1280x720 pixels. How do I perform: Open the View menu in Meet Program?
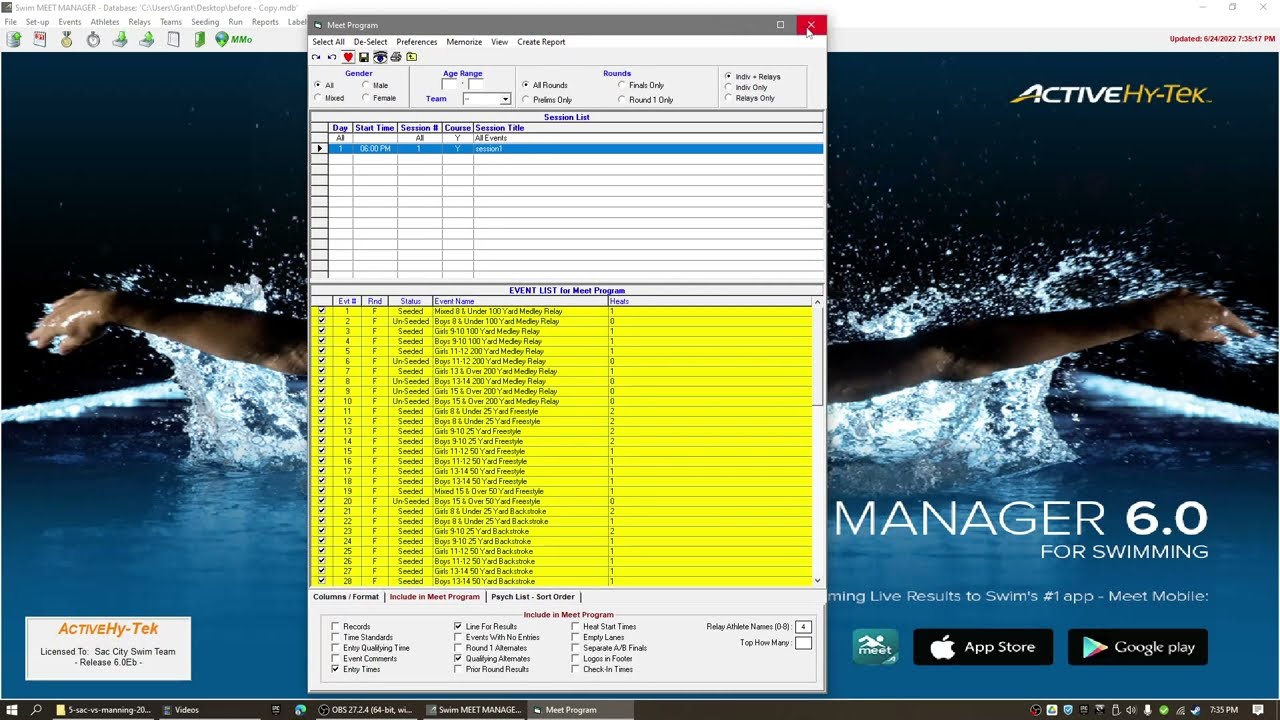[499, 42]
